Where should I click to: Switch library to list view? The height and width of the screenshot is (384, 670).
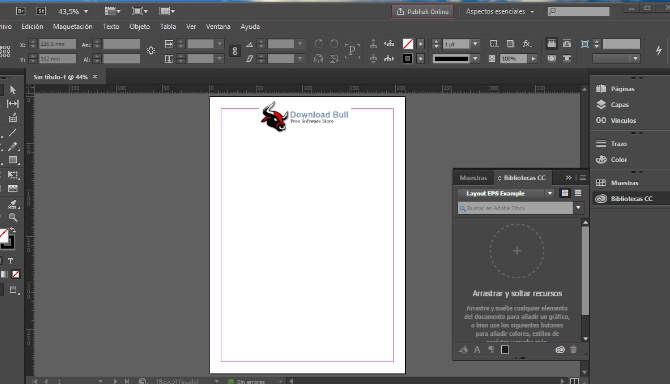tap(578, 193)
